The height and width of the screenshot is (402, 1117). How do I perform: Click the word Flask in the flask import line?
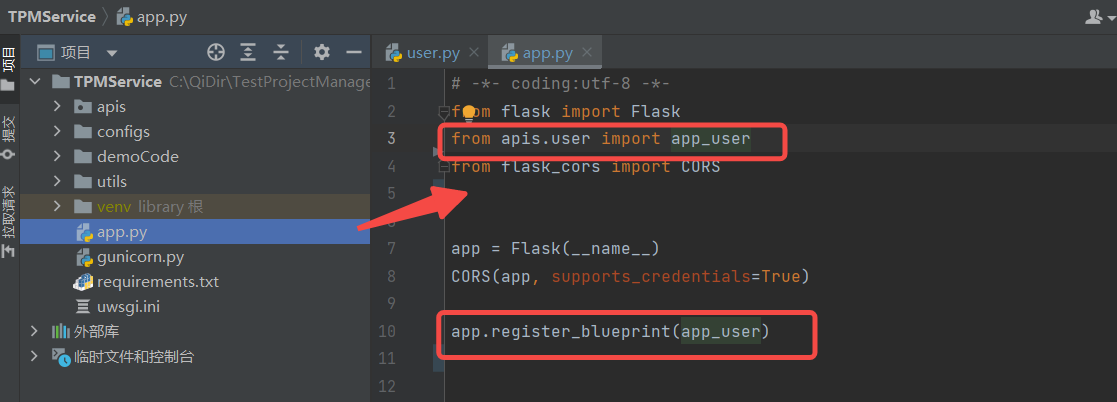(x=656, y=112)
